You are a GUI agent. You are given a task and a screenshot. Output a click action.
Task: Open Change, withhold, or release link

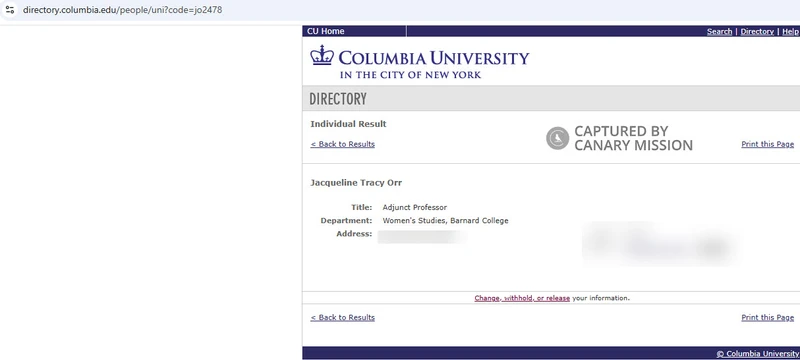(x=522, y=298)
